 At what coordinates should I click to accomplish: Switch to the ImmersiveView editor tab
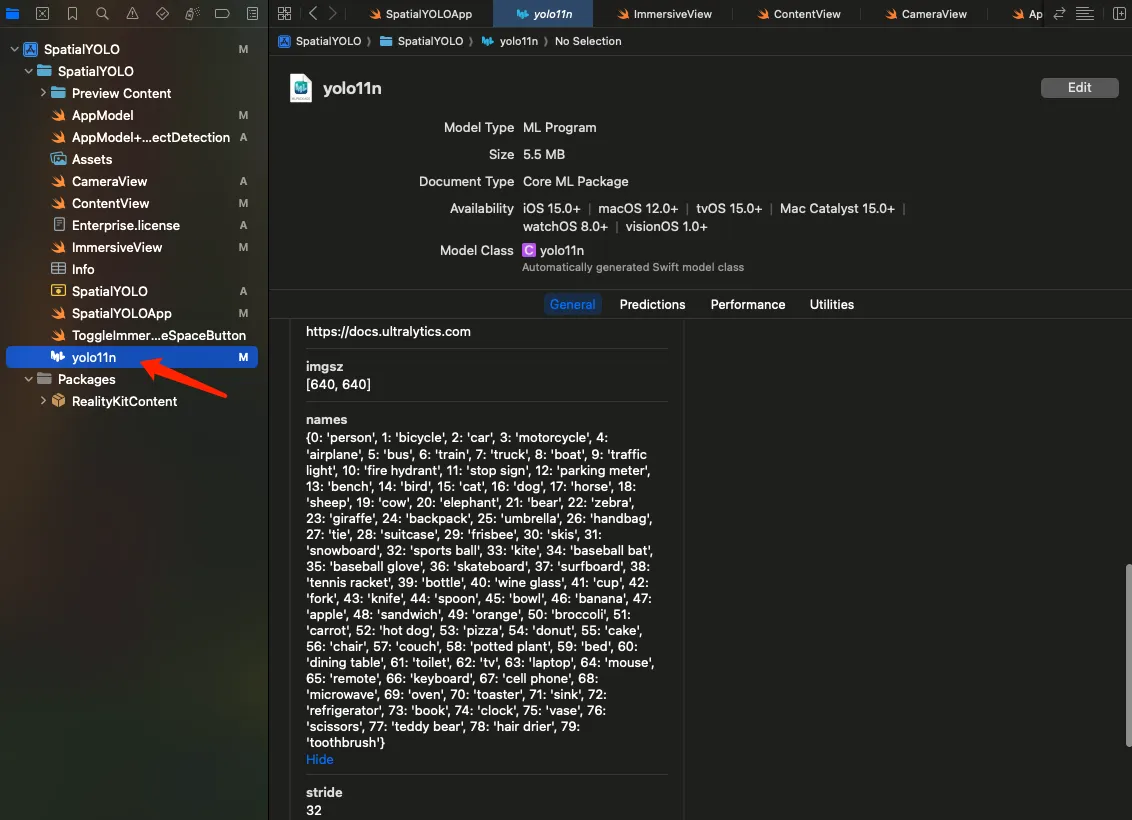664,14
